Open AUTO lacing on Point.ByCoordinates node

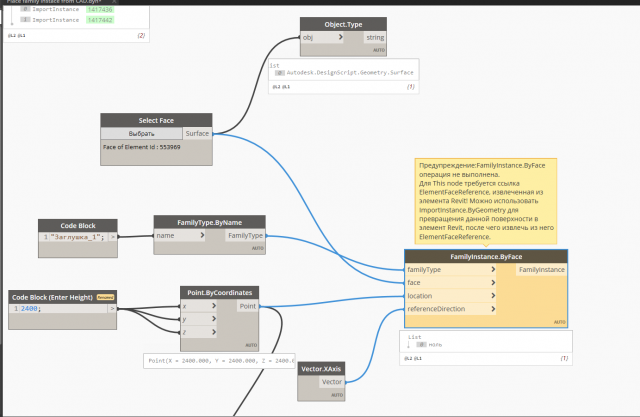point(251,345)
